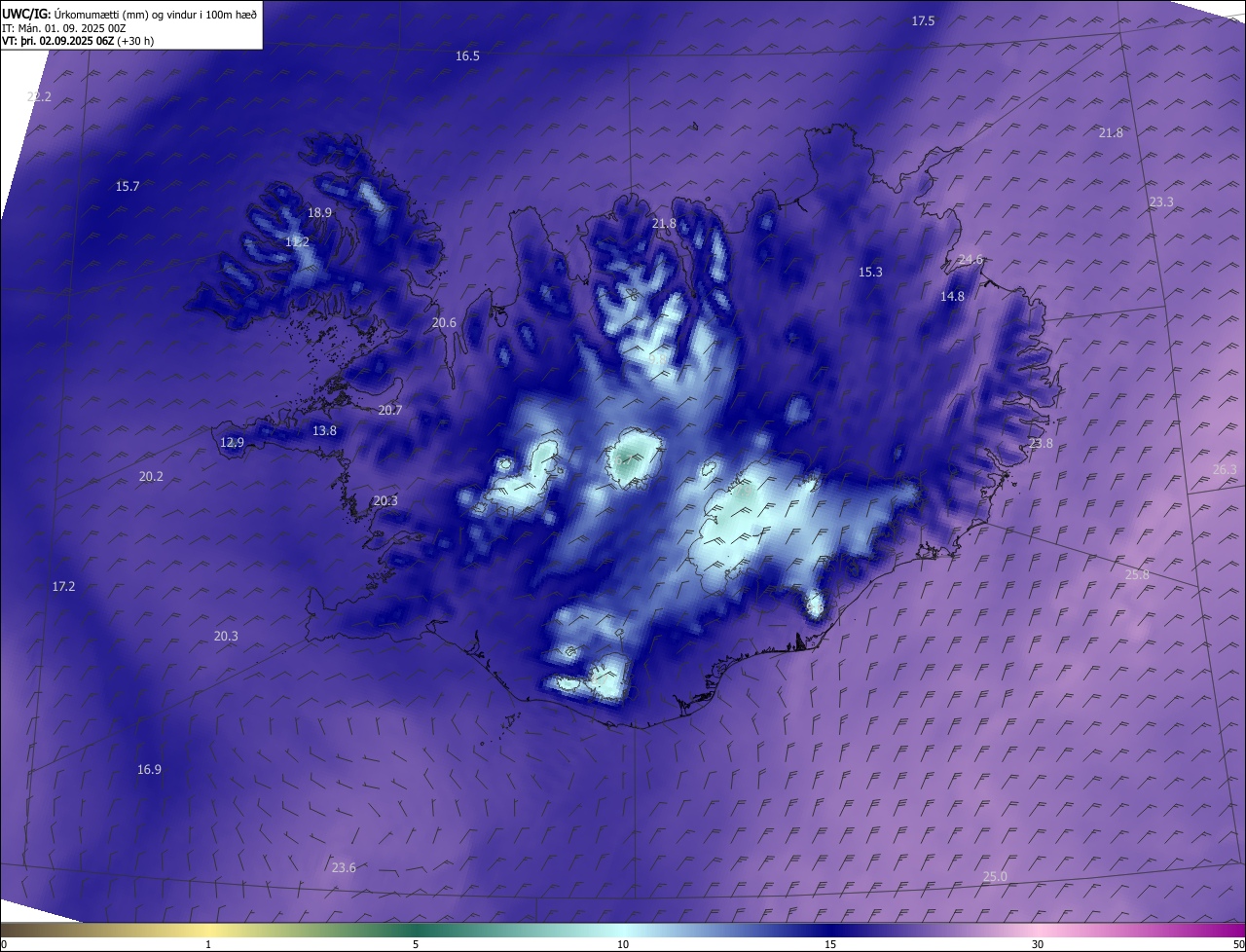Click the 12.9 value label
This screenshot has width=1246, height=952.
point(232,443)
